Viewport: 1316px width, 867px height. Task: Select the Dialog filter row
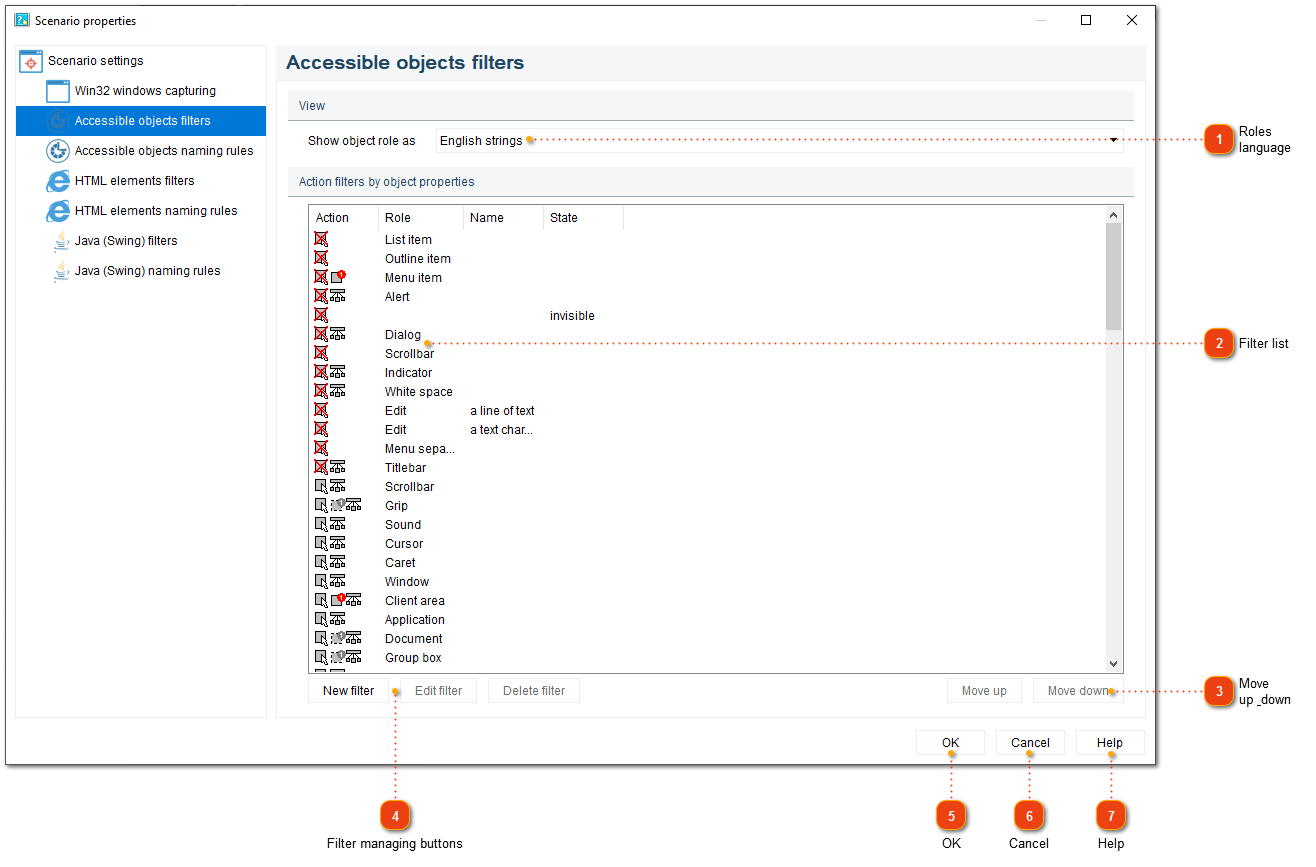(x=403, y=335)
